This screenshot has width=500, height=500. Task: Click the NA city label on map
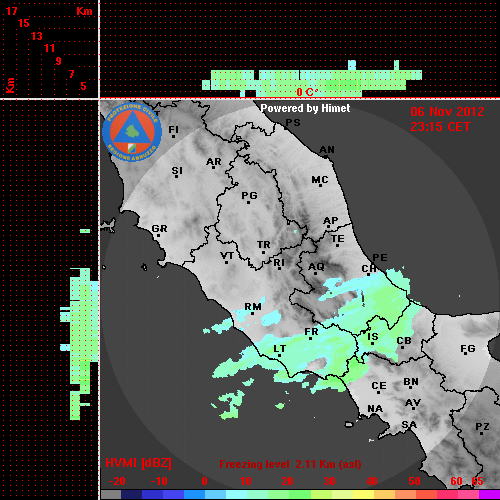click(x=375, y=409)
